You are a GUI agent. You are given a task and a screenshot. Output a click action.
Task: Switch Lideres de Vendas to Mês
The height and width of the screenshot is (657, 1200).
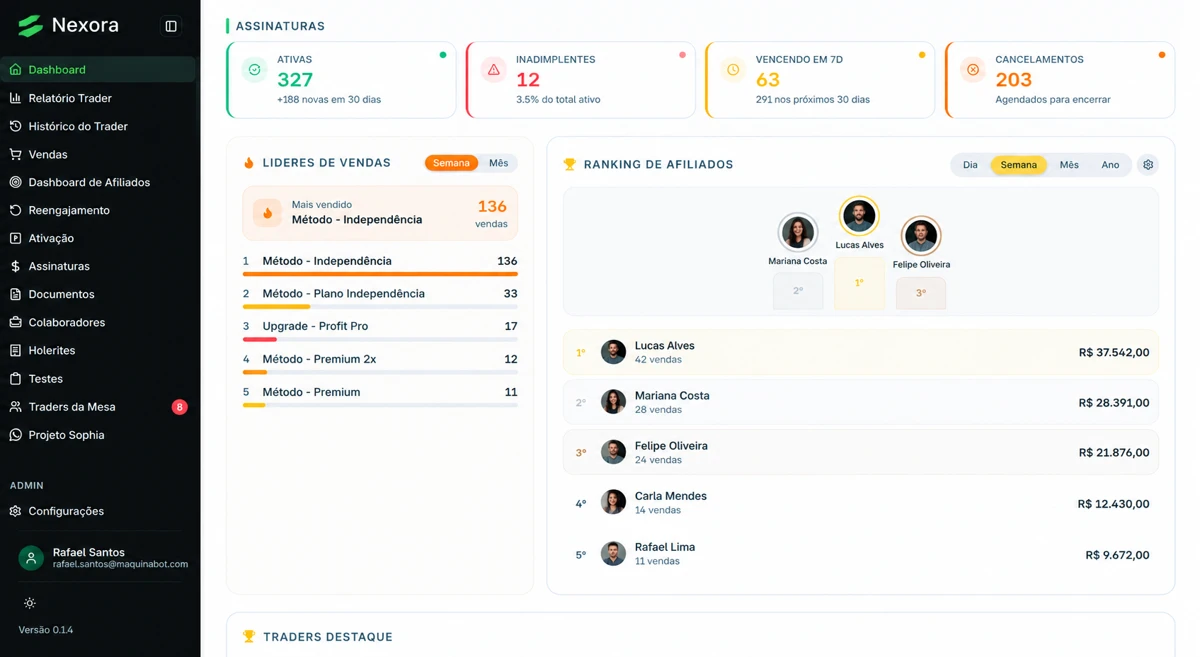tap(498, 163)
